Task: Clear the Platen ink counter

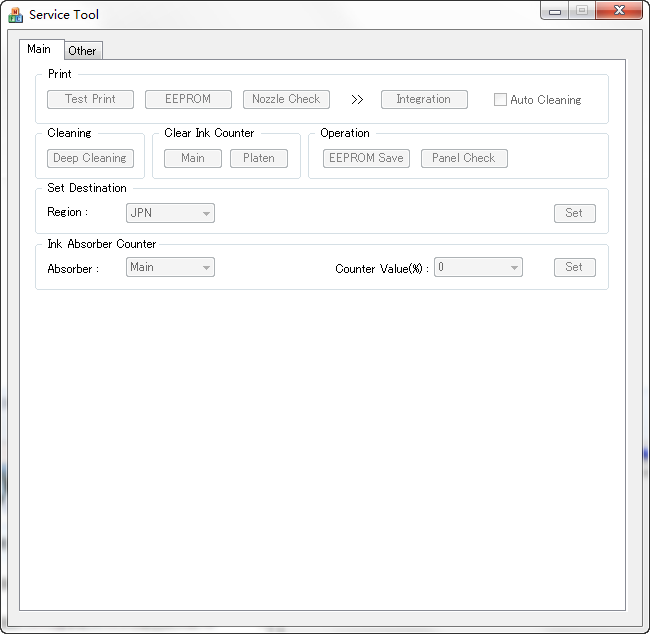Action: [259, 158]
